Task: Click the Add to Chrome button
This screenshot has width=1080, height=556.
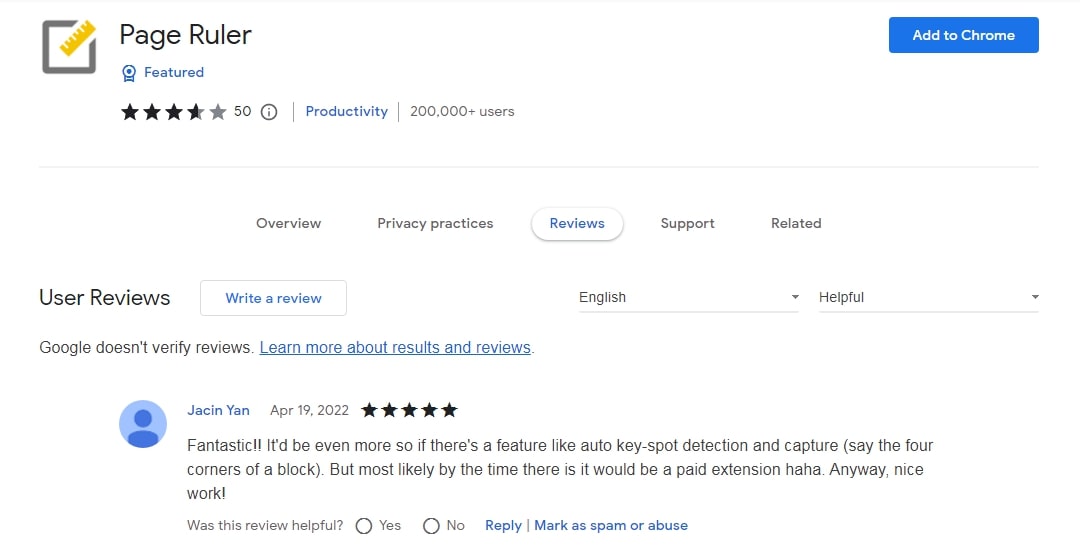Action: (963, 35)
